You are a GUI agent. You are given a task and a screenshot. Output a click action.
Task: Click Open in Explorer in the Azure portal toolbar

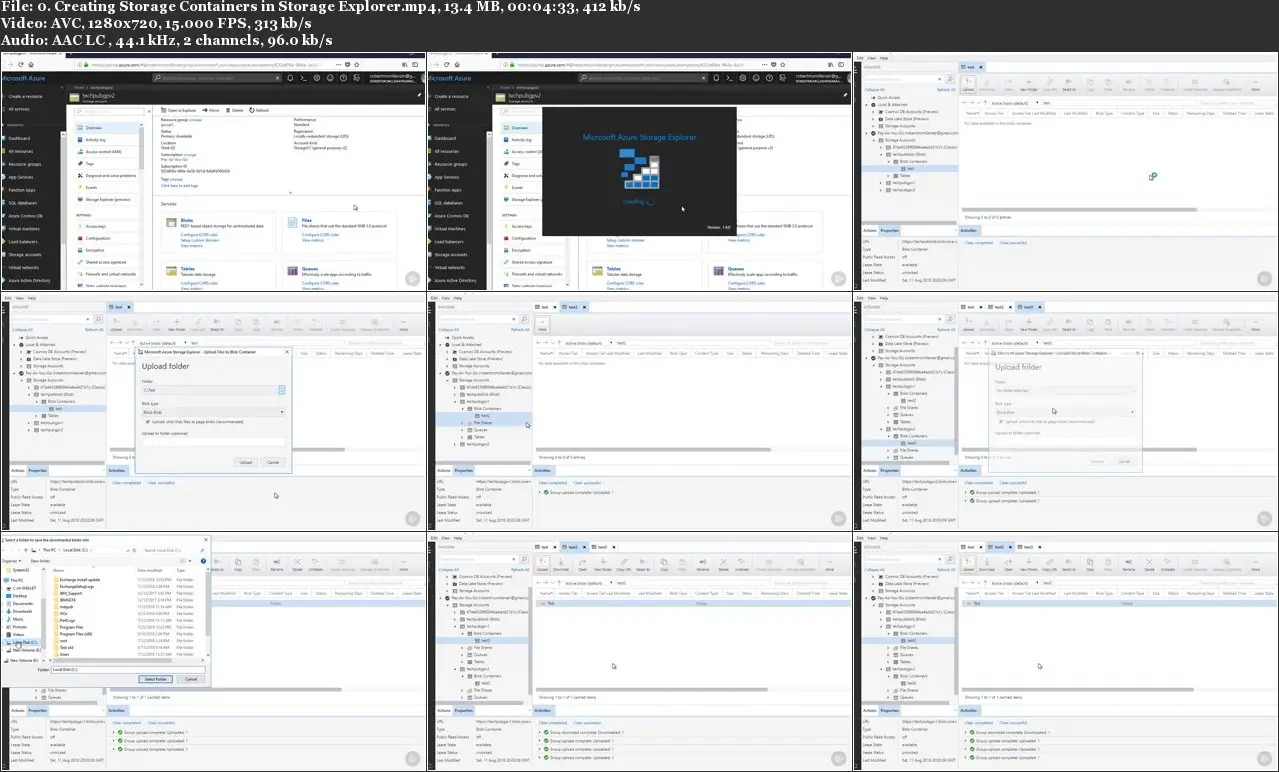pyautogui.click(x=178, y=110)
